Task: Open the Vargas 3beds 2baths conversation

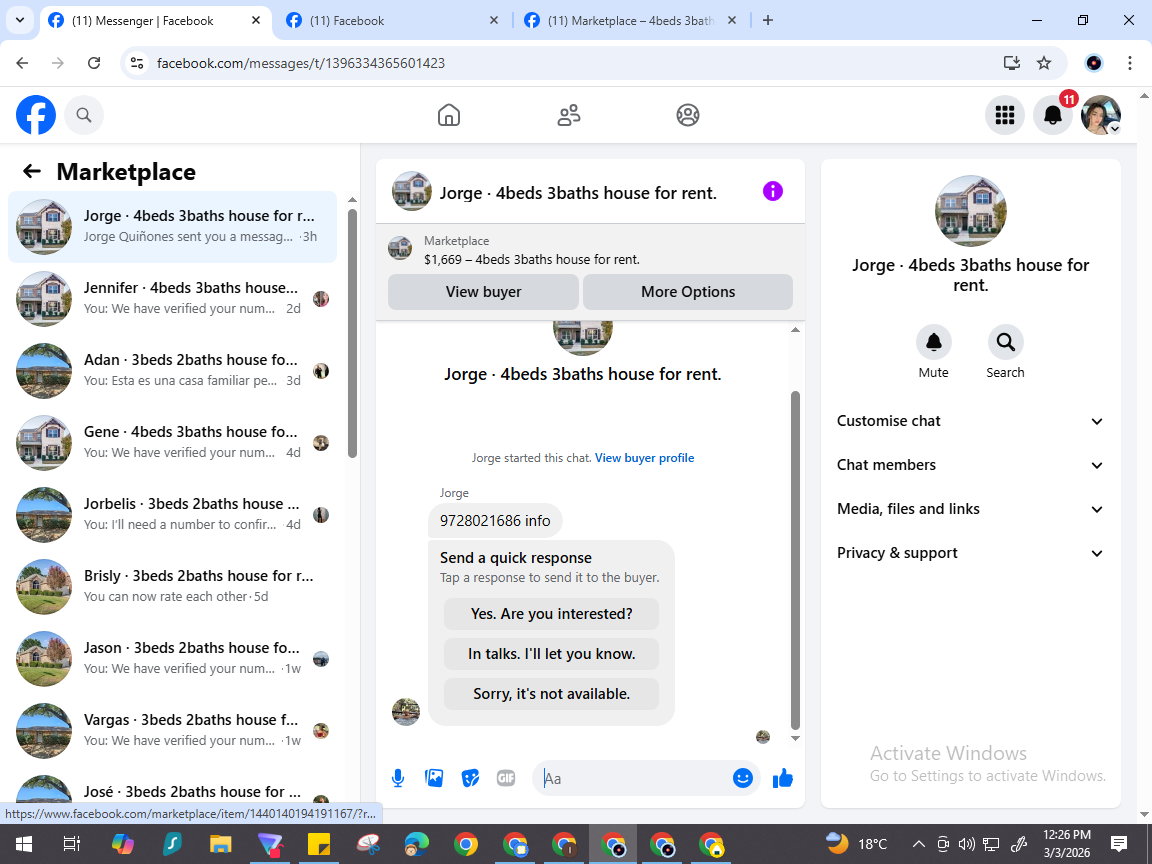Action: [173, 731]
